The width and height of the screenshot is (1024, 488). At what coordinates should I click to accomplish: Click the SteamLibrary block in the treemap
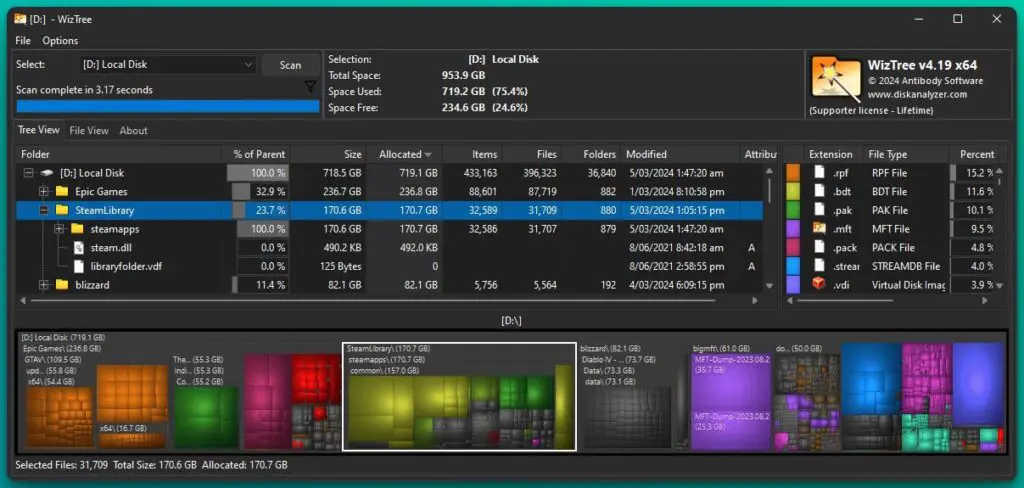459,397
